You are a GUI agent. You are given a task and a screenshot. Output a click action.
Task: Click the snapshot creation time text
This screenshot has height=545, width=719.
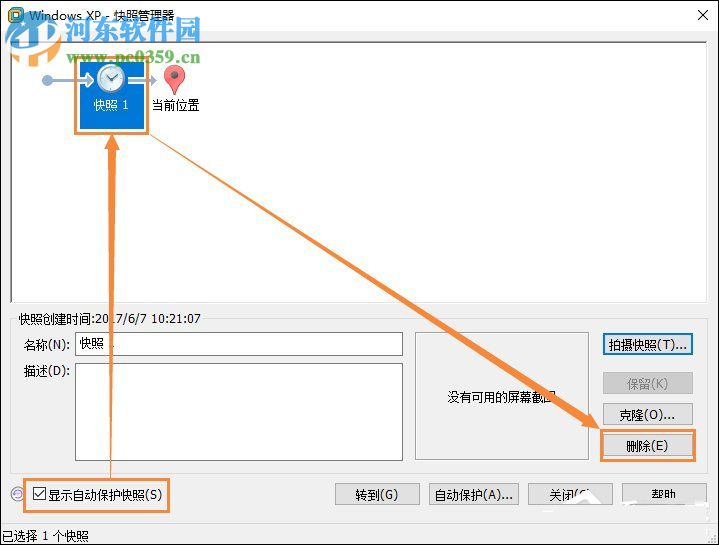110,319
